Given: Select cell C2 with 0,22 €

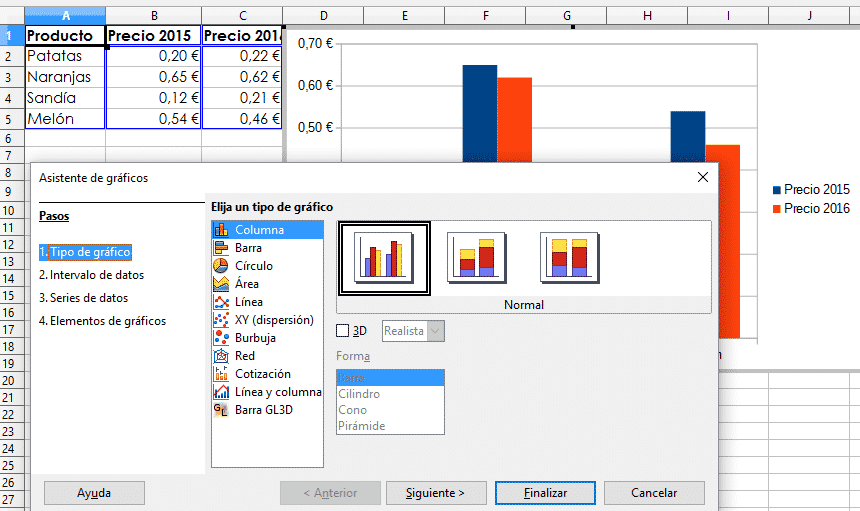Looking at the screenshot, I should [x=242, y=56].
